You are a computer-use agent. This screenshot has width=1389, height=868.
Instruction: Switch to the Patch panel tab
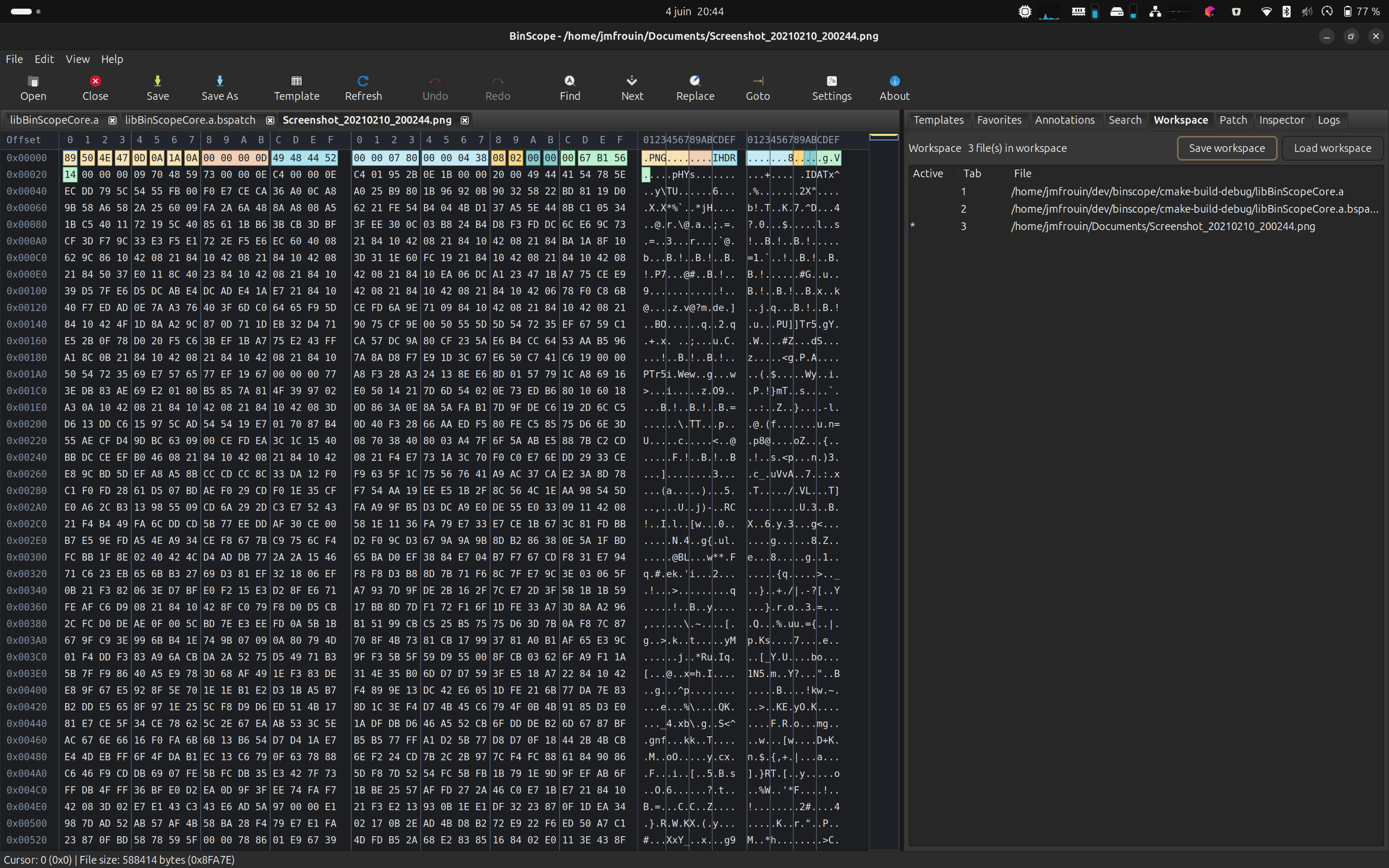coord(1233,120)
